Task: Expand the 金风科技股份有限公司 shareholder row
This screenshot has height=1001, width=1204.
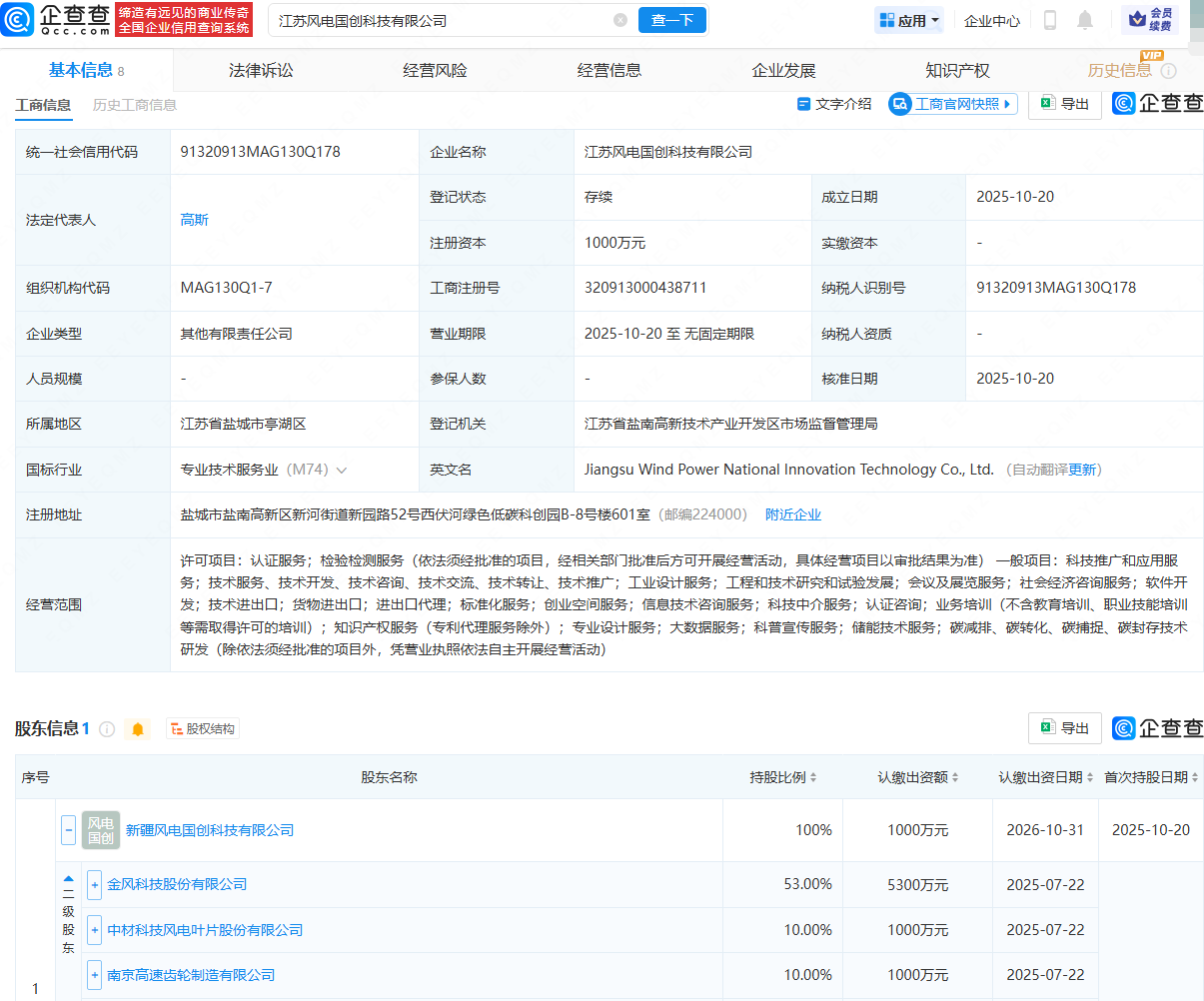Action: (94, 884)
